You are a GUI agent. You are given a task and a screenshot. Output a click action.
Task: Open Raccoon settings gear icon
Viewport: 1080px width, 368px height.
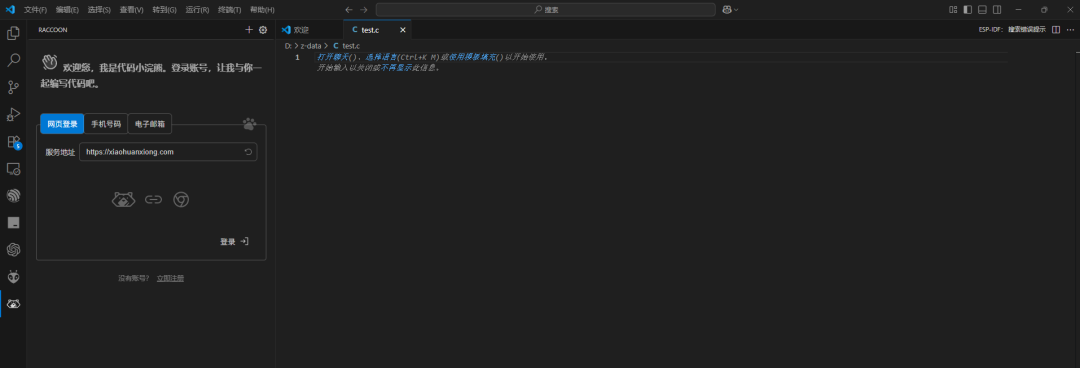coord(262,30)
